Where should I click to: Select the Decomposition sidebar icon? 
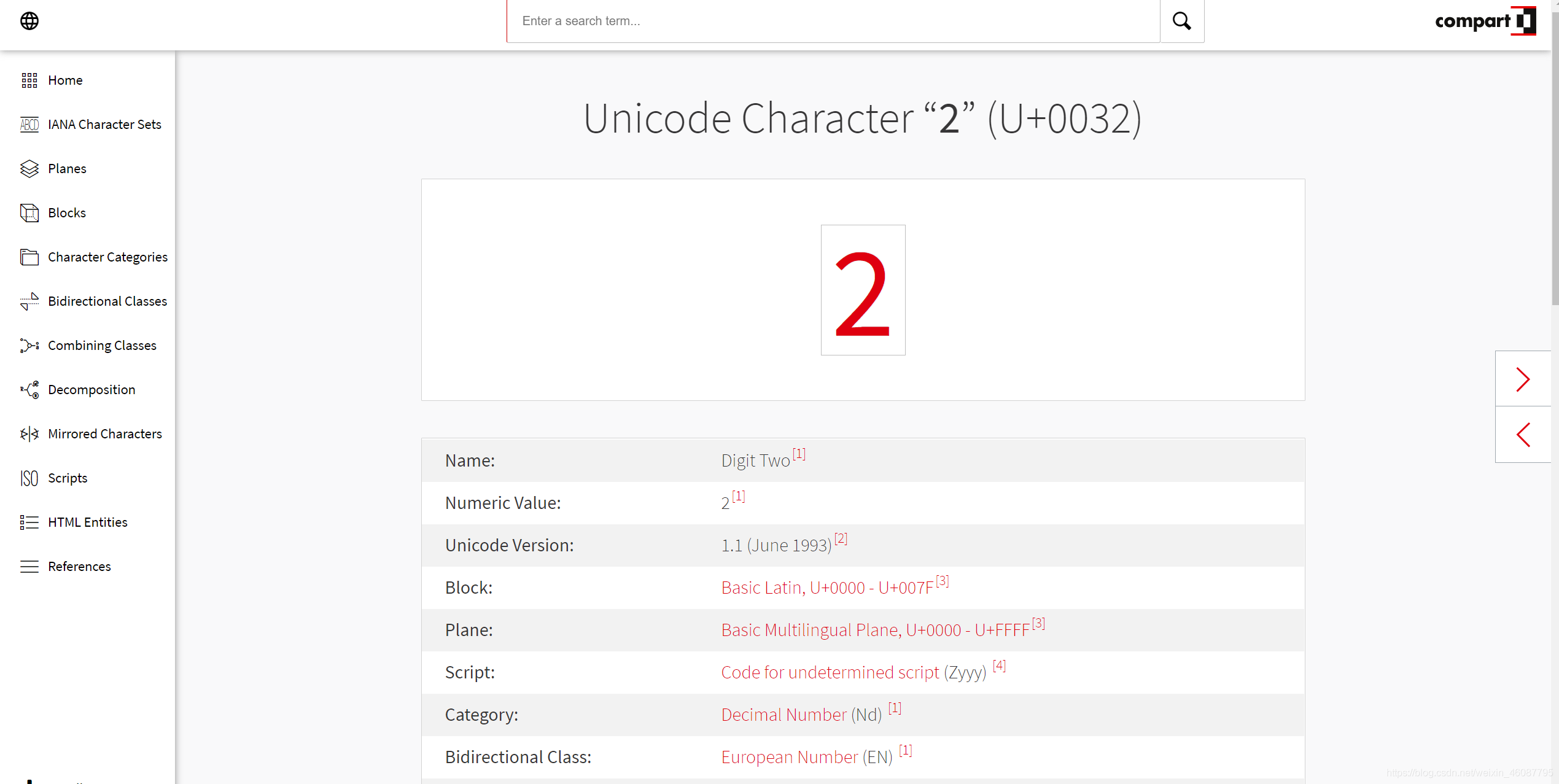pos(29,389)
